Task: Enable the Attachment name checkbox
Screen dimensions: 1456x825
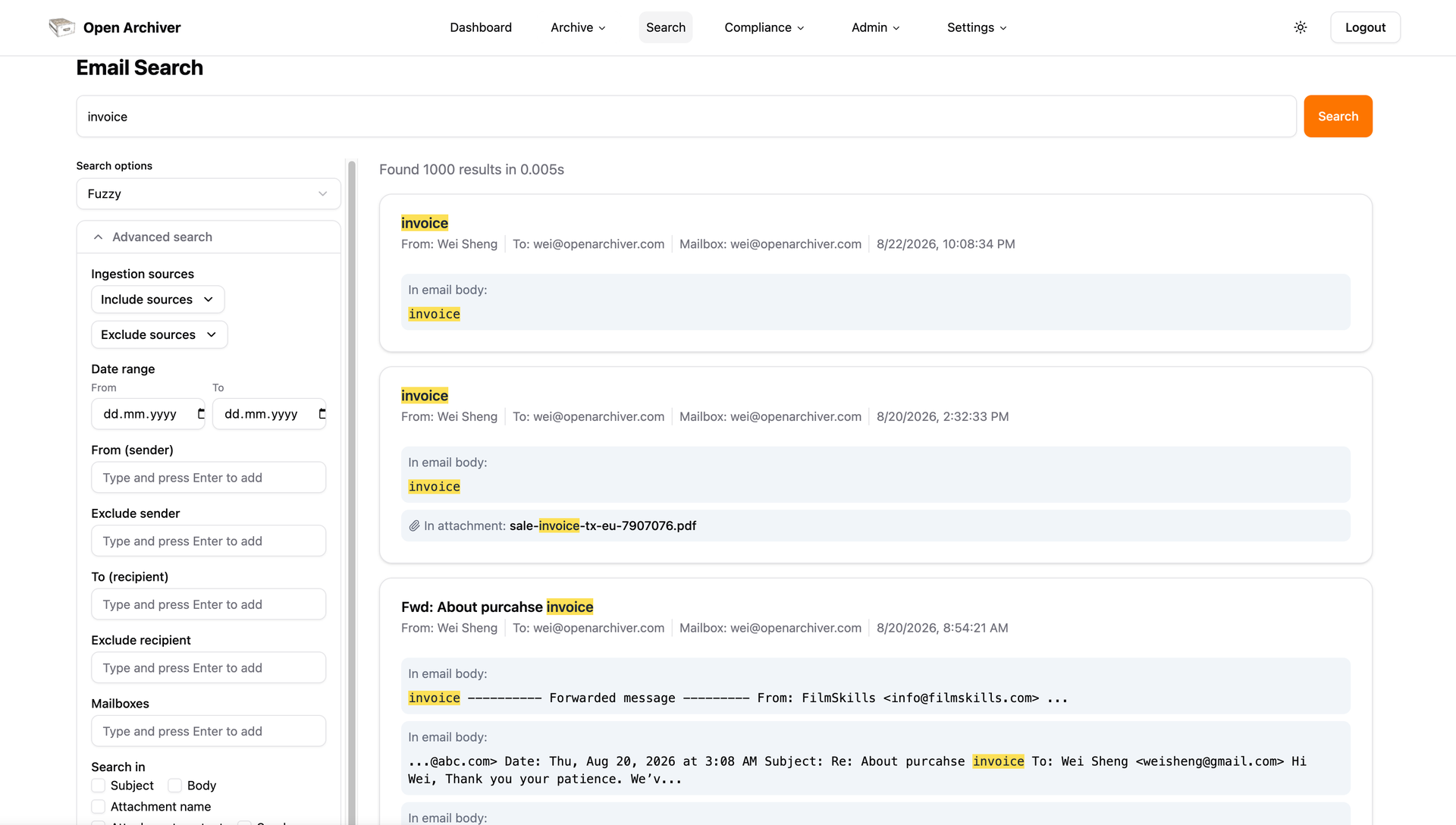Action: point(99,807)
